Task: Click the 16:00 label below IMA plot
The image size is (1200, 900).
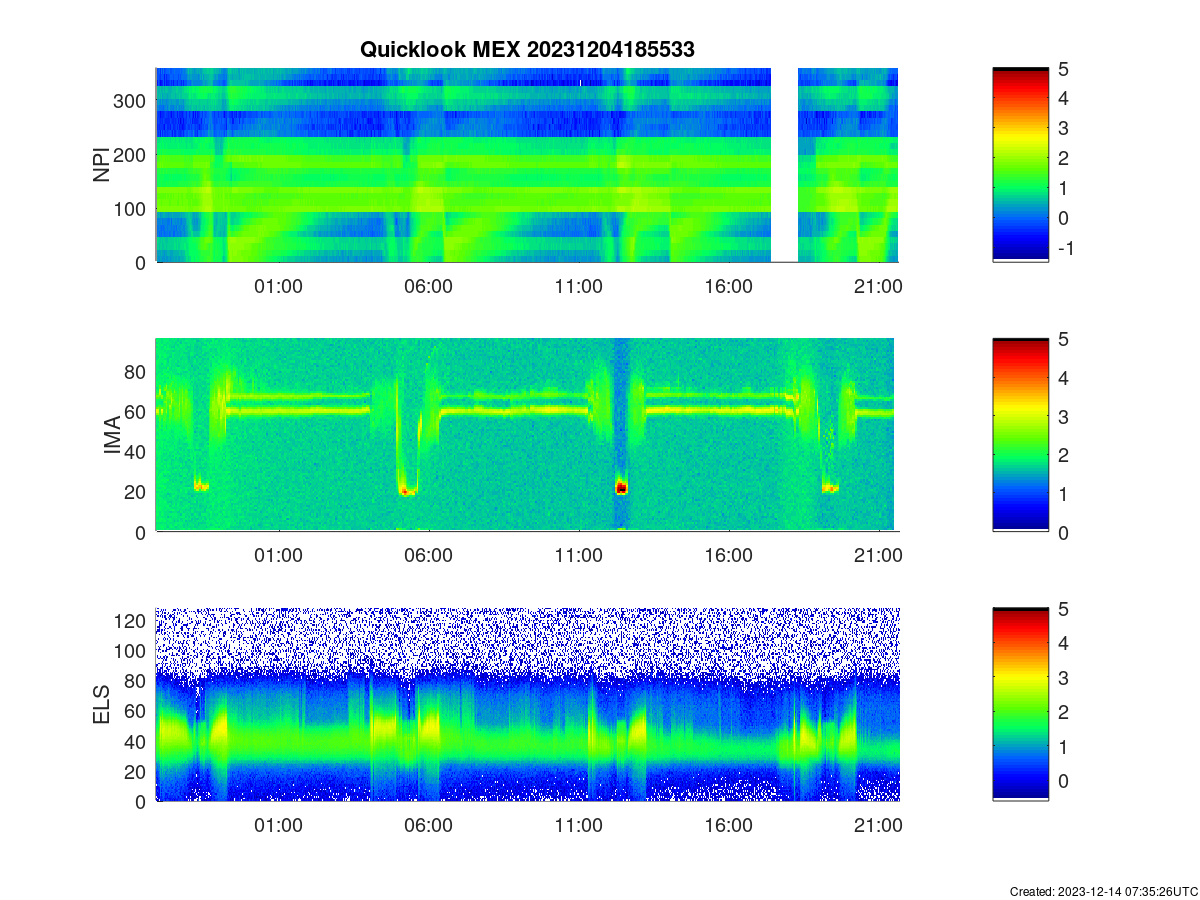Action: point(728,556)
